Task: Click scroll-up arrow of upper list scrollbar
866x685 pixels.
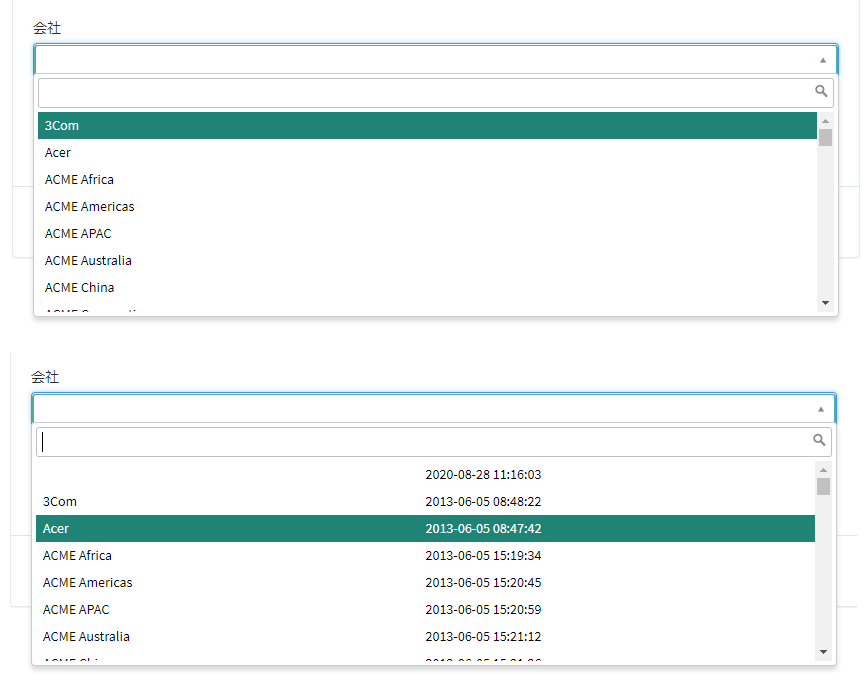Action: (825, 120)
